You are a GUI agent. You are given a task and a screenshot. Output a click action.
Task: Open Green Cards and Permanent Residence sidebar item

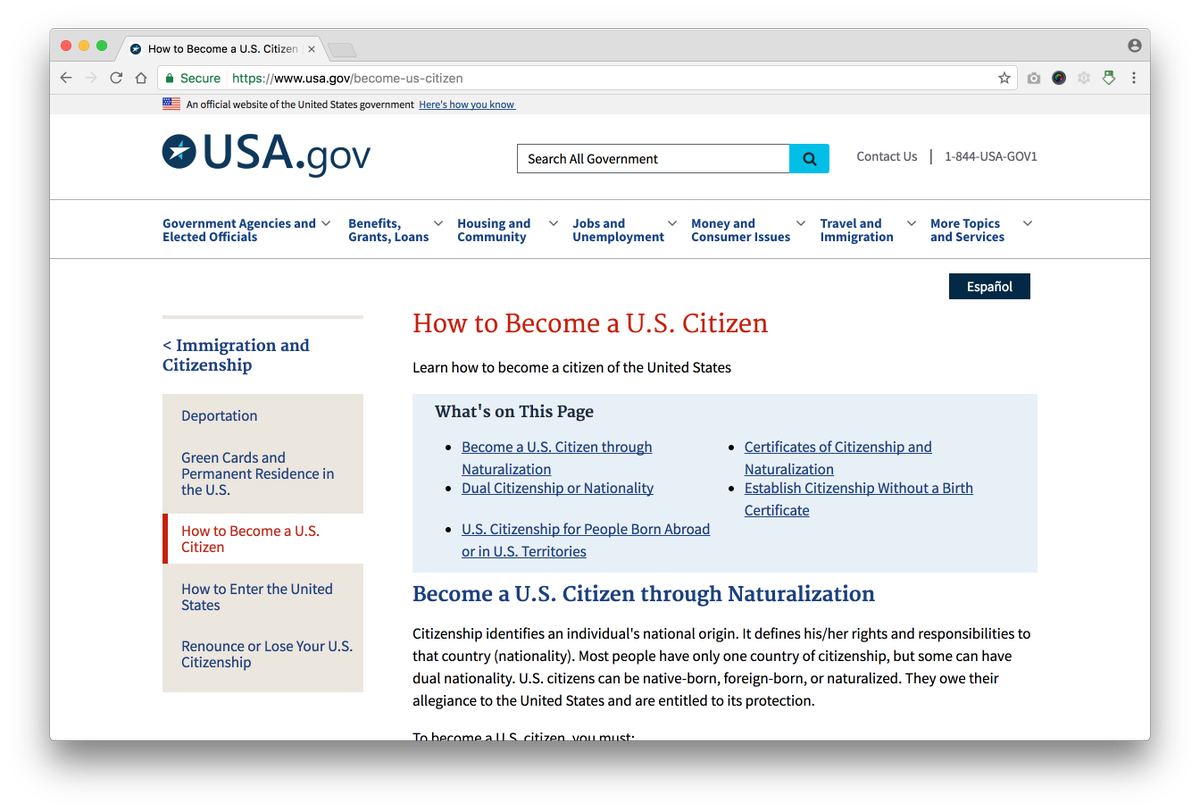pos(258,474)
